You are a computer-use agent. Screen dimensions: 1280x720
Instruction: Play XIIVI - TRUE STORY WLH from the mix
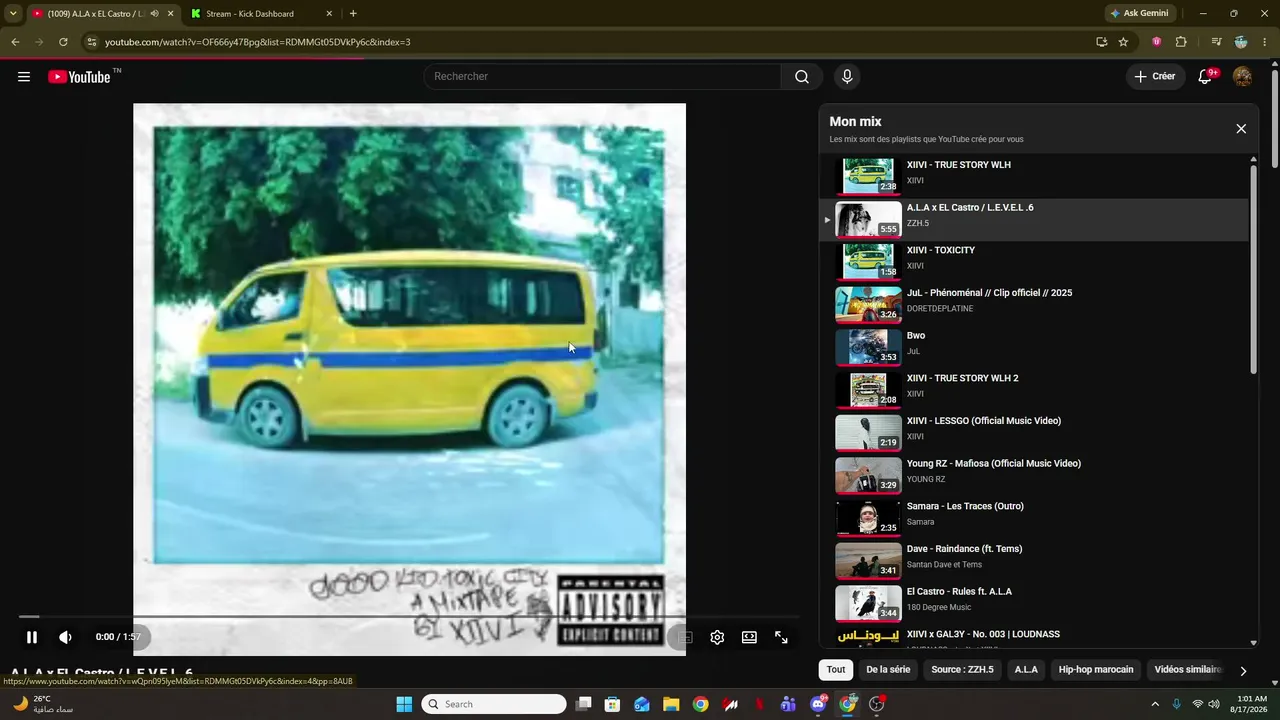tap(1033, 177)
